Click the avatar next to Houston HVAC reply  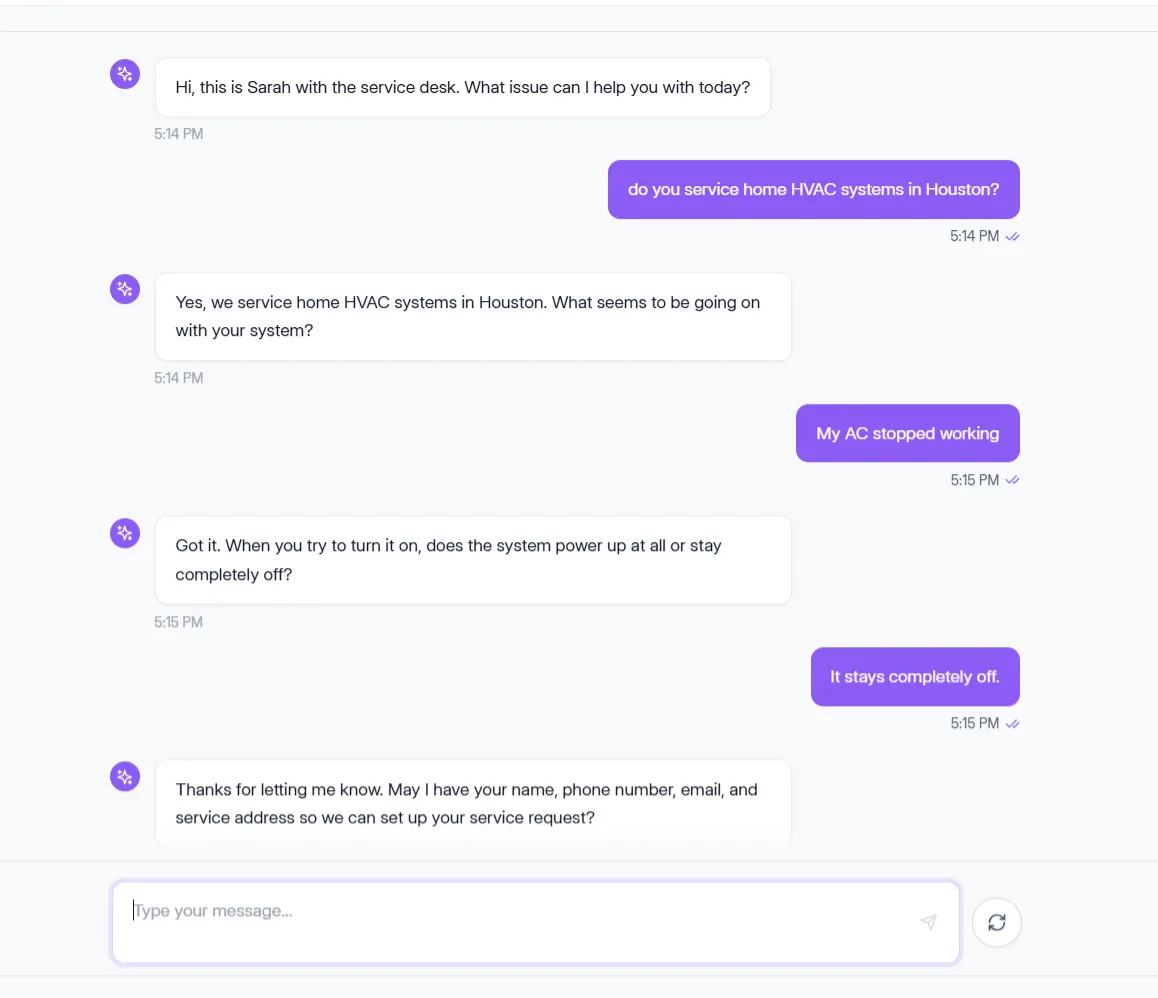click(125, 289)
